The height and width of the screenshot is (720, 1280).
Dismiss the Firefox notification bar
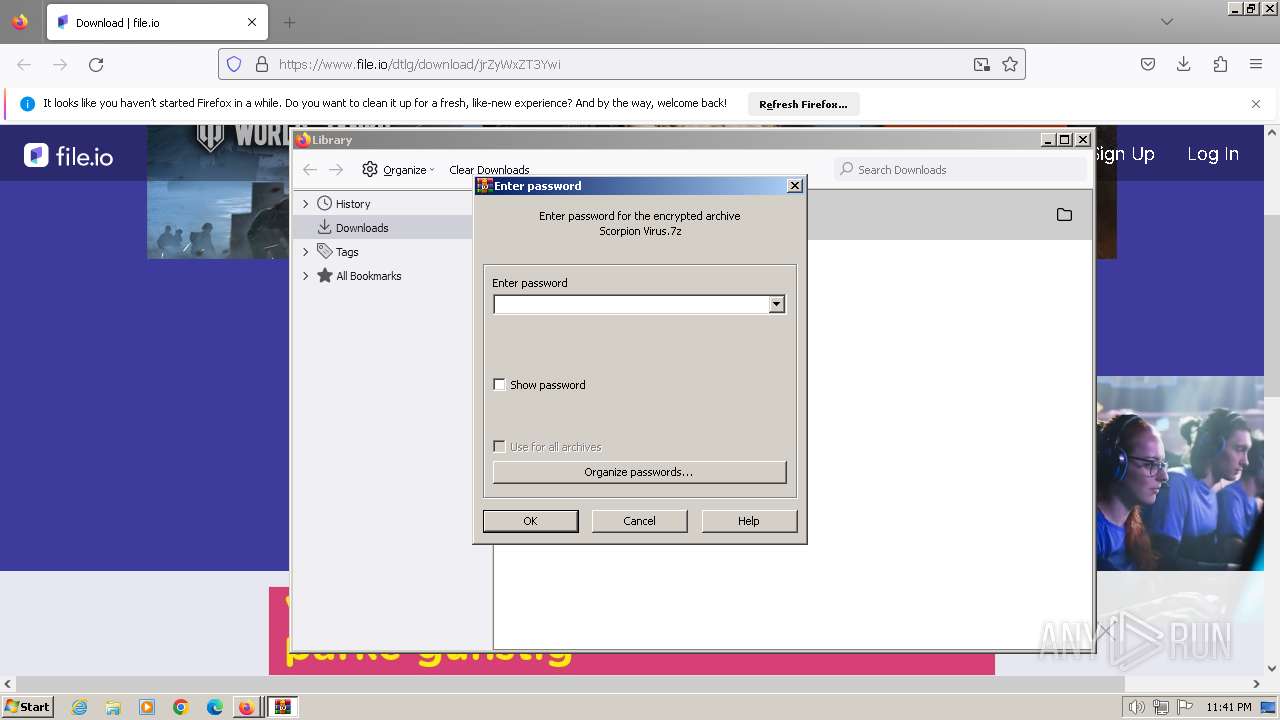pos(1256,104)
